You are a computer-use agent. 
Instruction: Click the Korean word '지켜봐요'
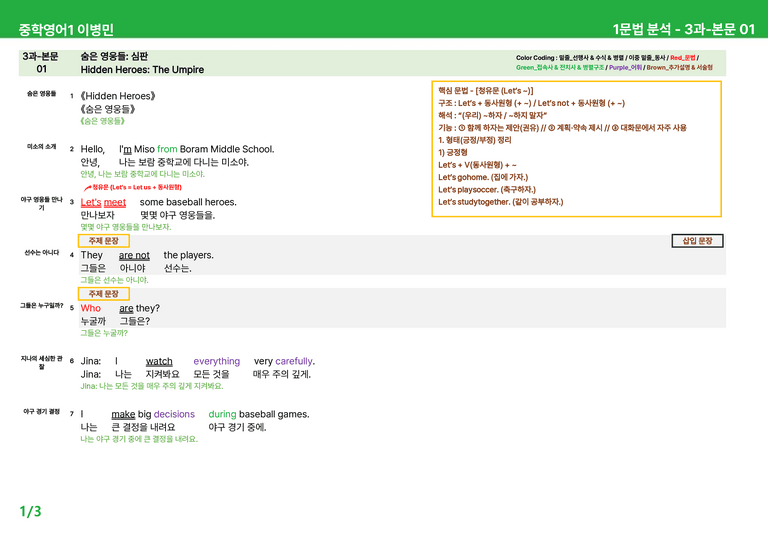pos(163,374)
